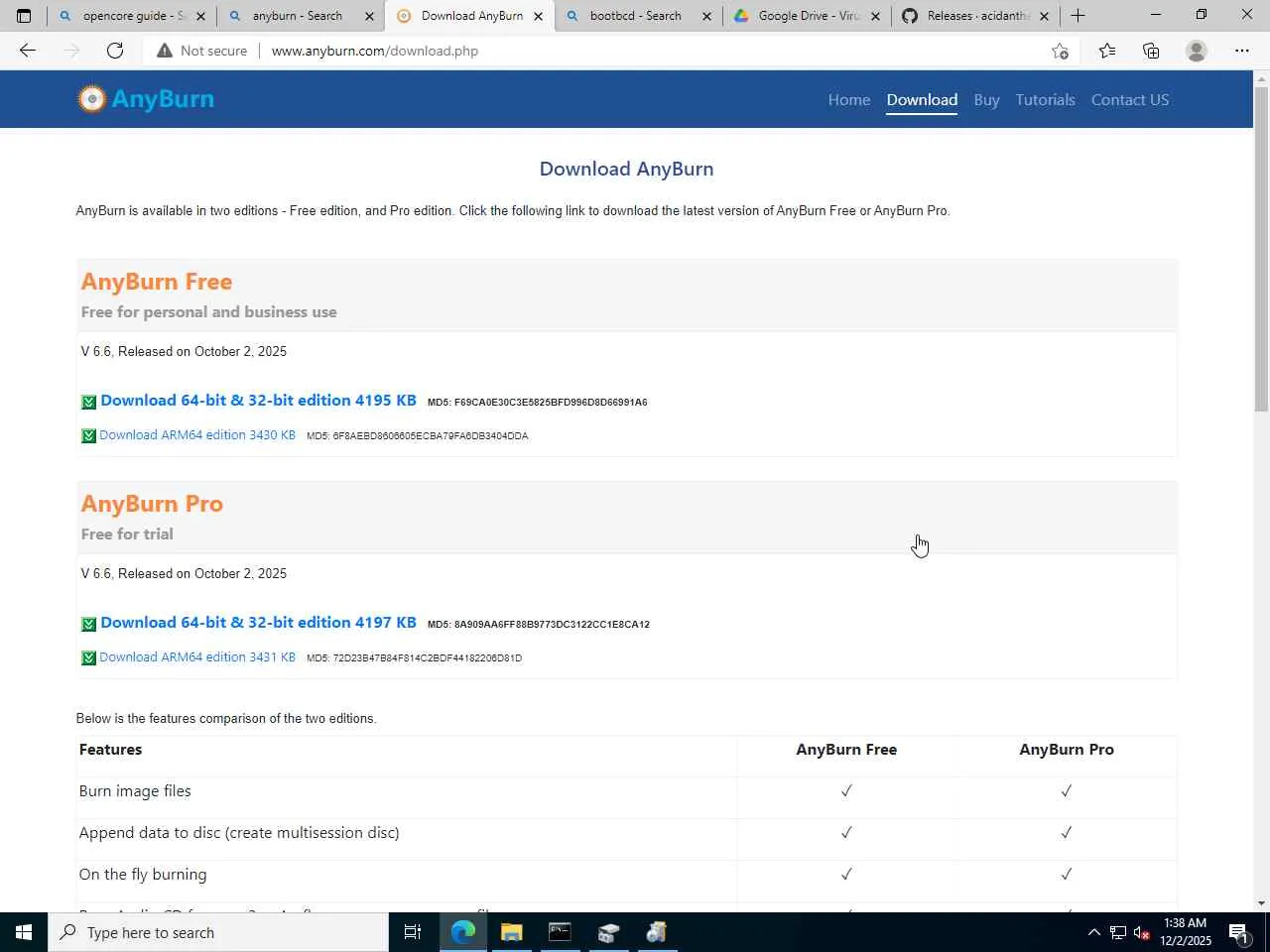Image resolution: width=1270 pixels, height=952 pixels.
Task: Open a new browser tab
Action: click(x=1078, y=16)
